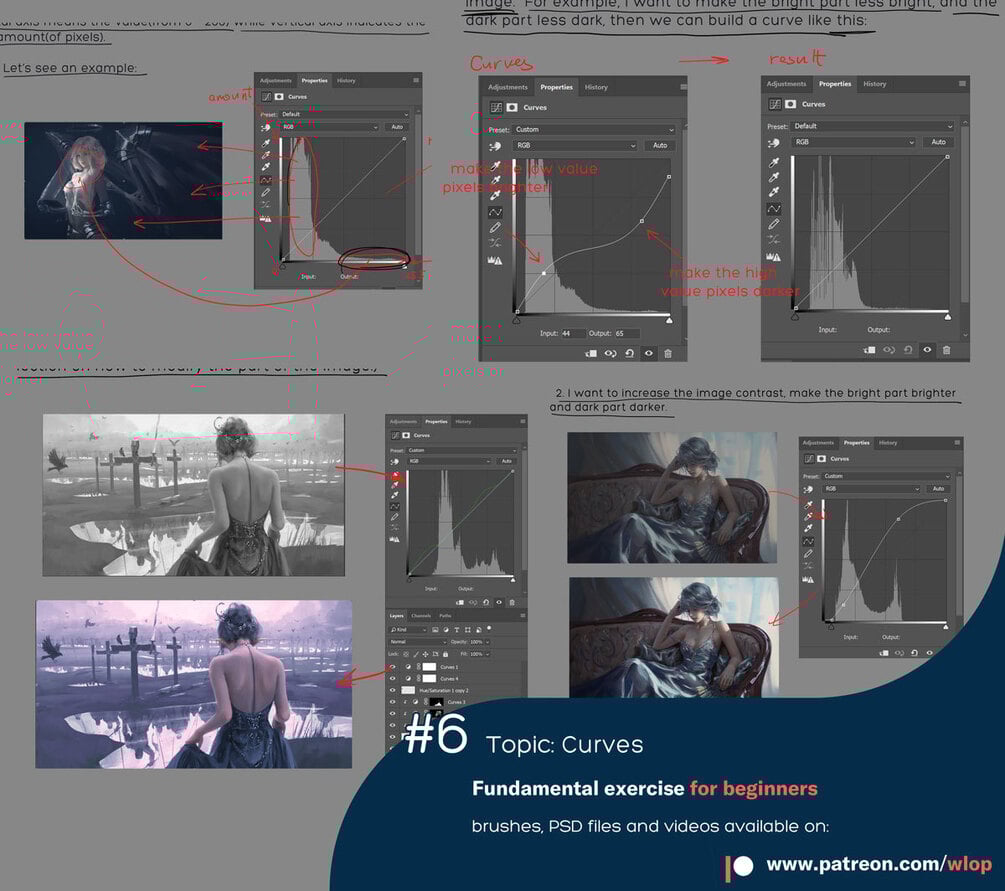
Task: Toggle visibility eye in Curves panel above Layers
Action: tap(499, 603)
